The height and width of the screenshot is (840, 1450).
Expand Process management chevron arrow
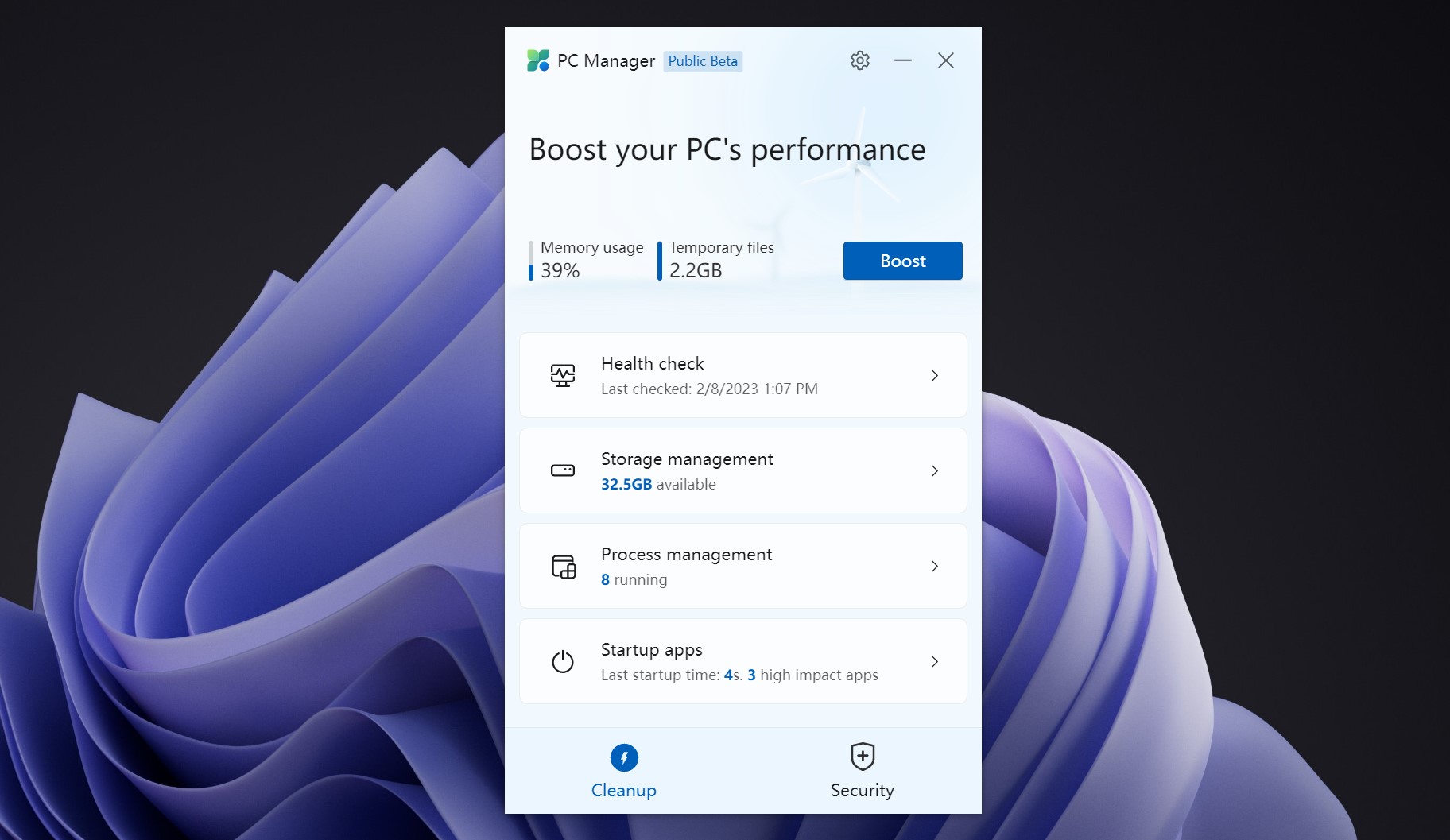(x=935, y=566)
